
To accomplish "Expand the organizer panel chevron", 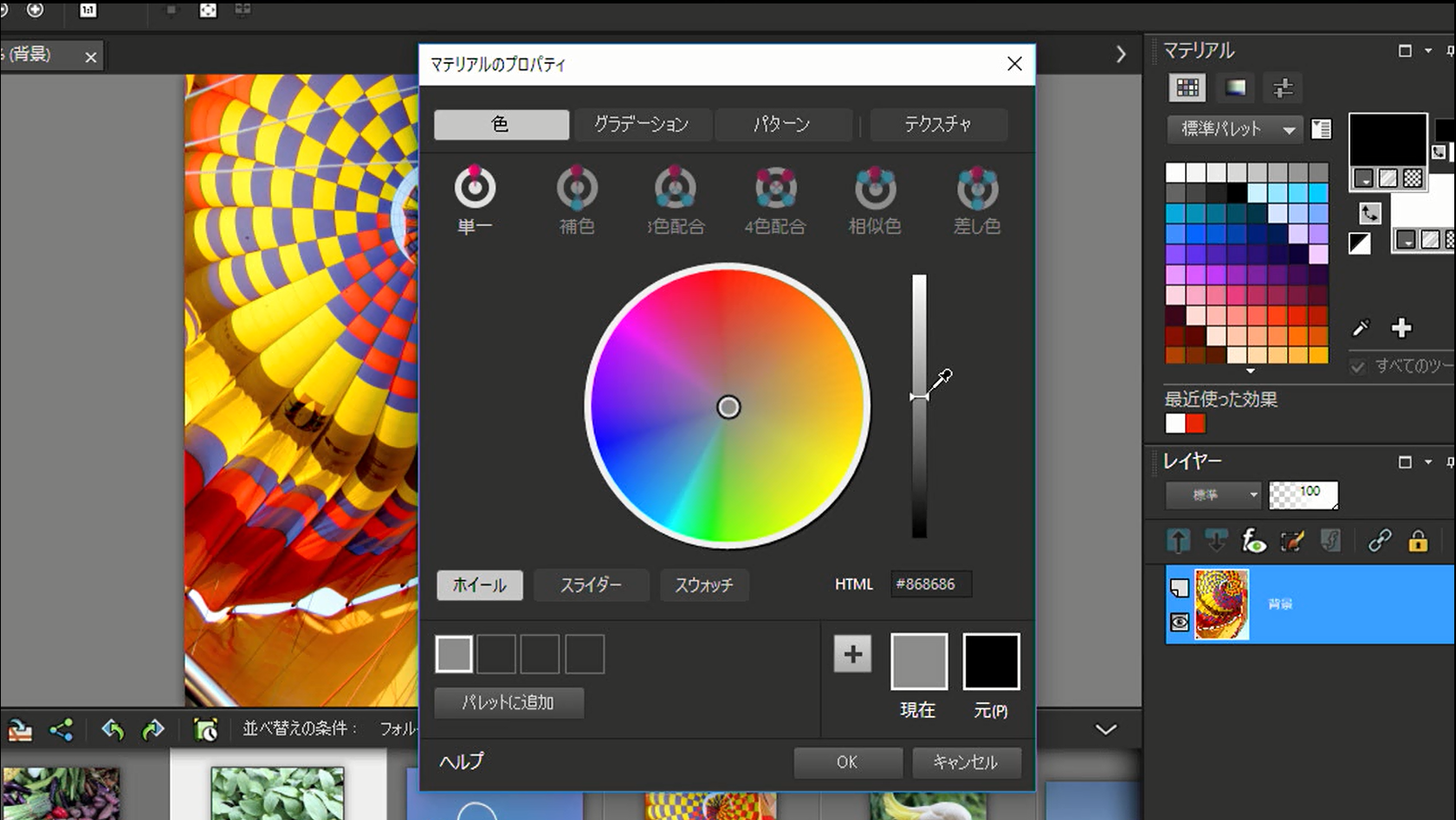I will (x=1106, y=729).
